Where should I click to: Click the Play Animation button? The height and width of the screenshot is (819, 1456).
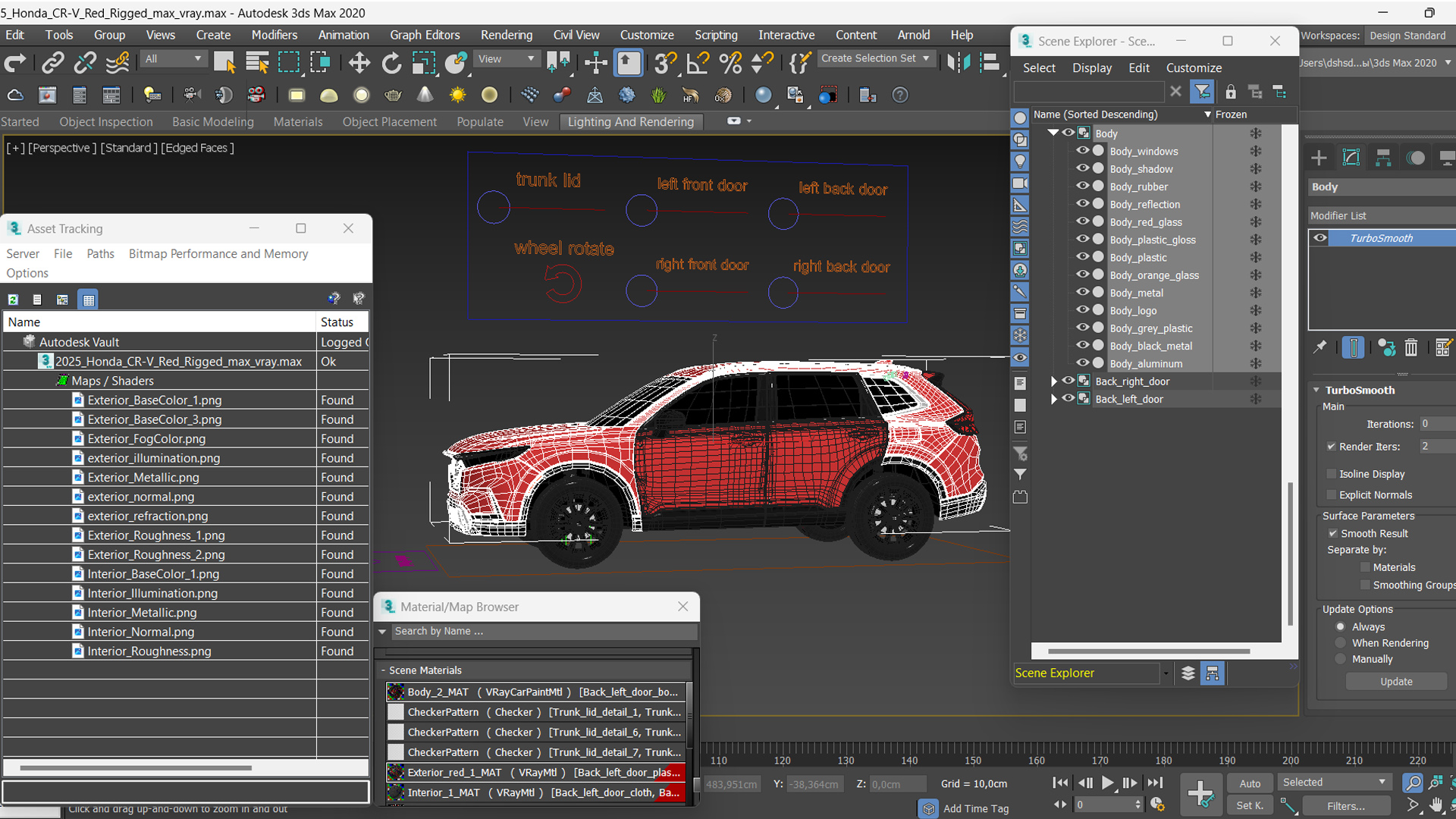1108,783
